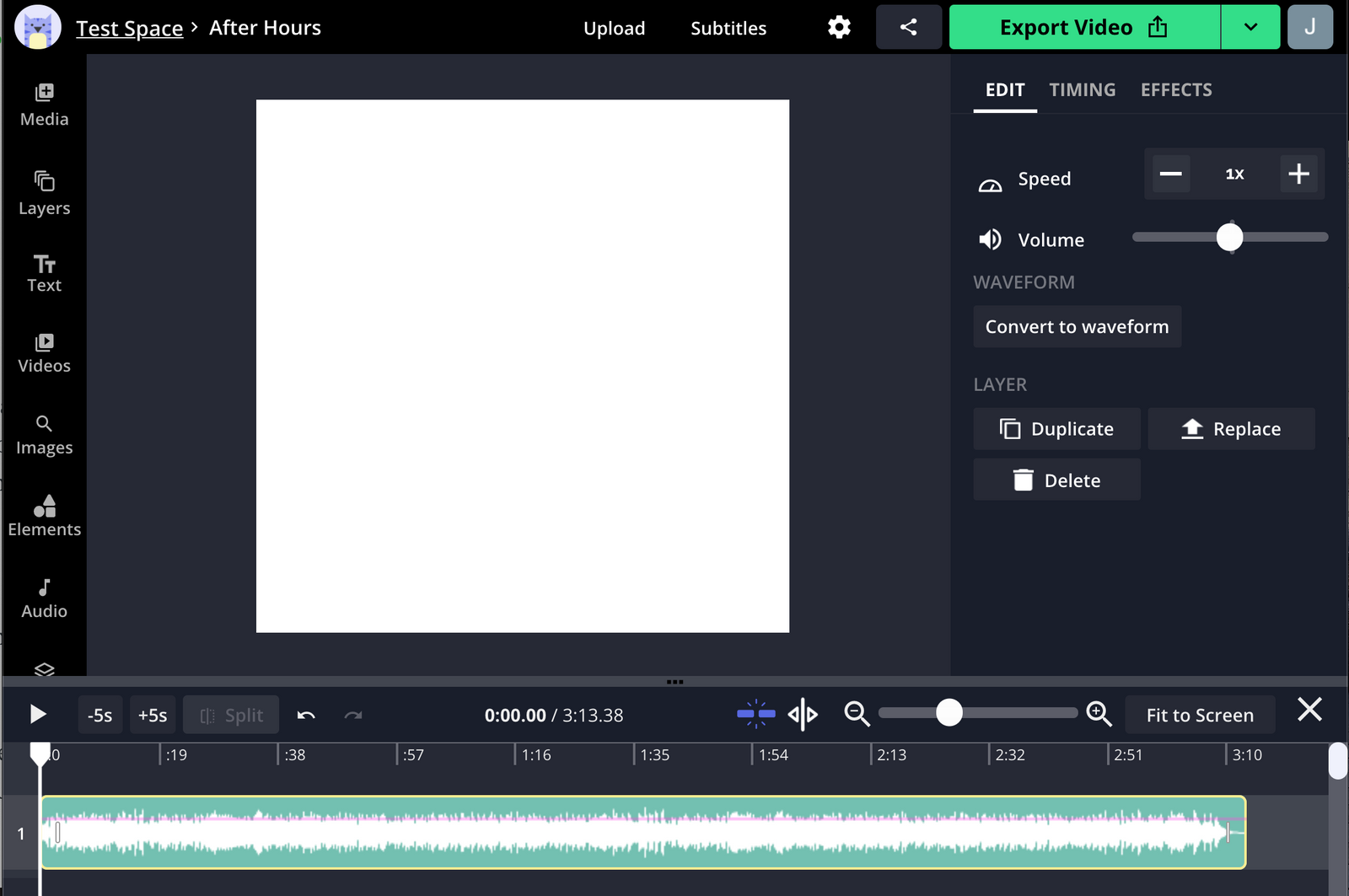The image size is (1349, 896).
Task: Open the Elements panel
Action: [43, 515]
